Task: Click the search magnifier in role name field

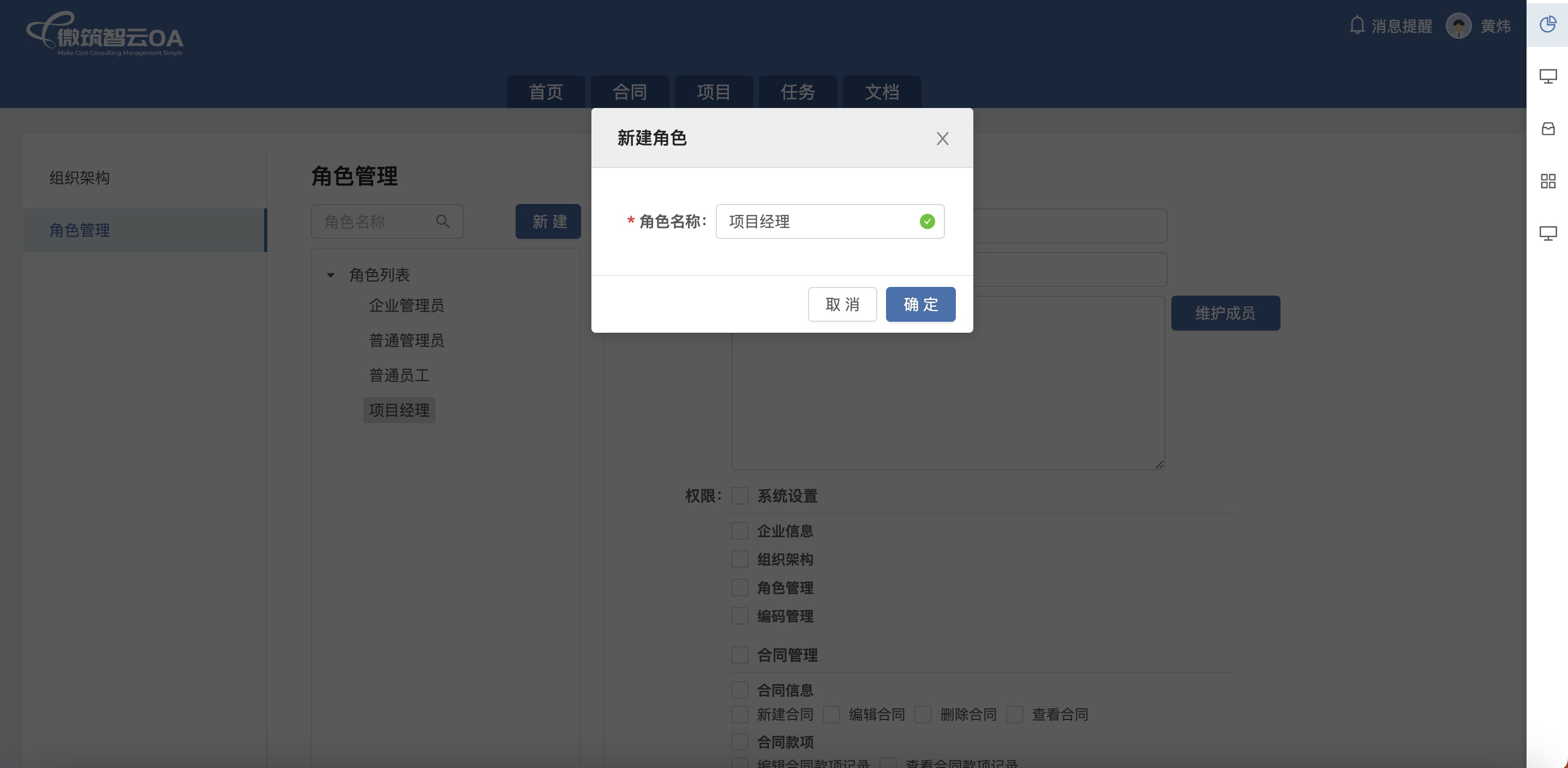Action: (442, 221)
